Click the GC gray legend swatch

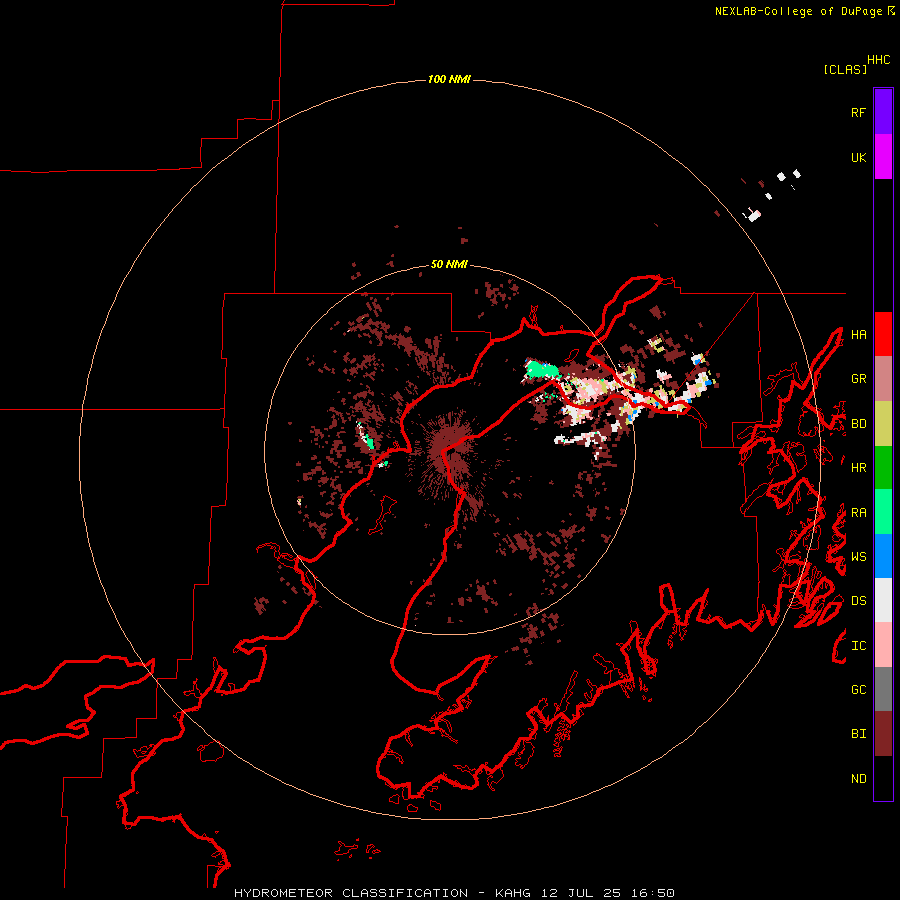pyautogui.click(x=883, y=689)
